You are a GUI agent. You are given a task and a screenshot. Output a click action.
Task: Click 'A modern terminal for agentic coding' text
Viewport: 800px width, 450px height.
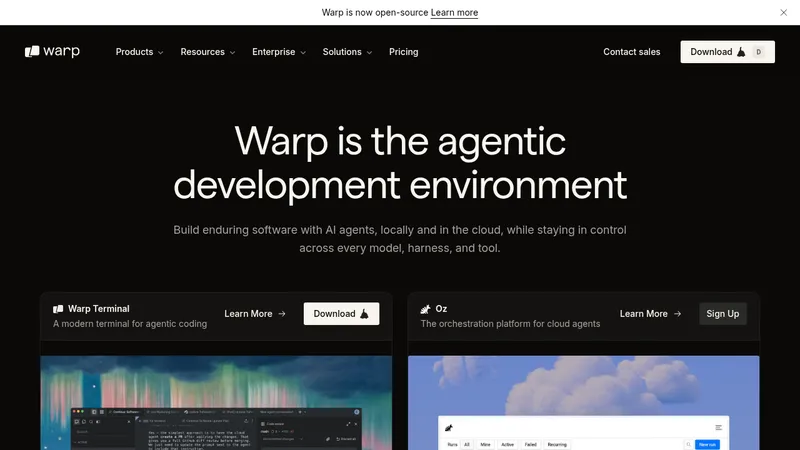(x=130, y=324)
